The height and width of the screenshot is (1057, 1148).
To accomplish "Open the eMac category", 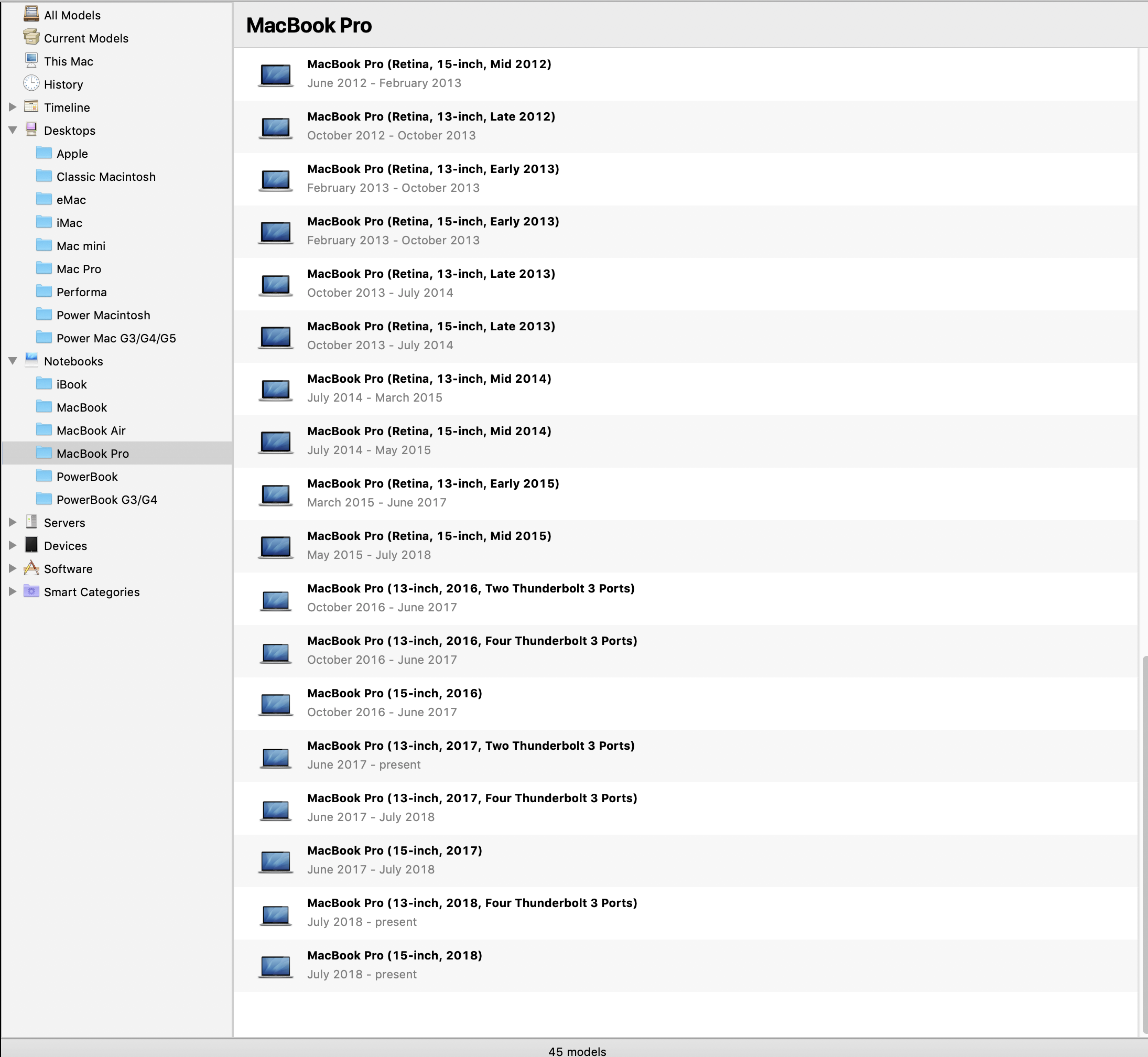I will (x=116, y=200).
